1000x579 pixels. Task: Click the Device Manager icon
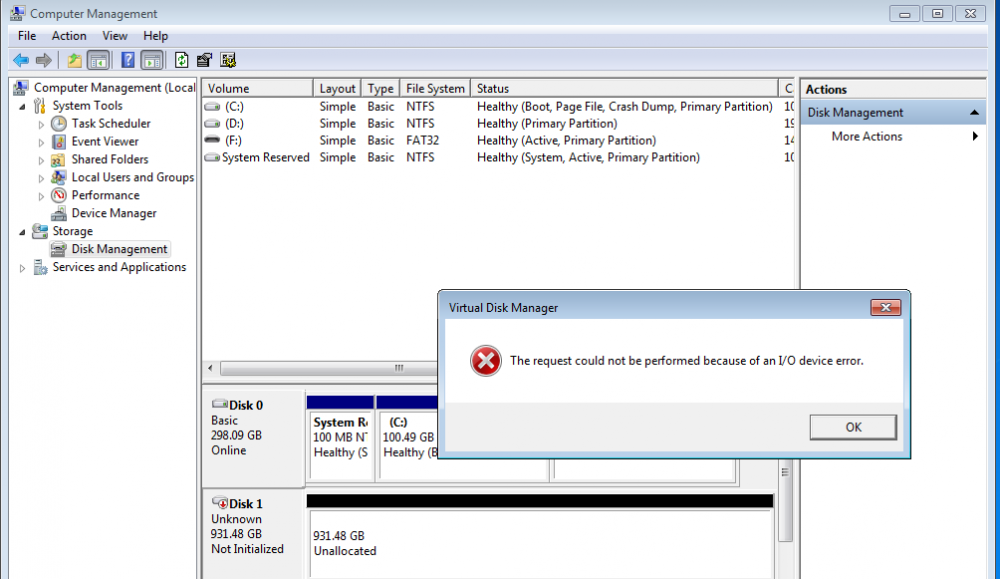click(59, 213)
